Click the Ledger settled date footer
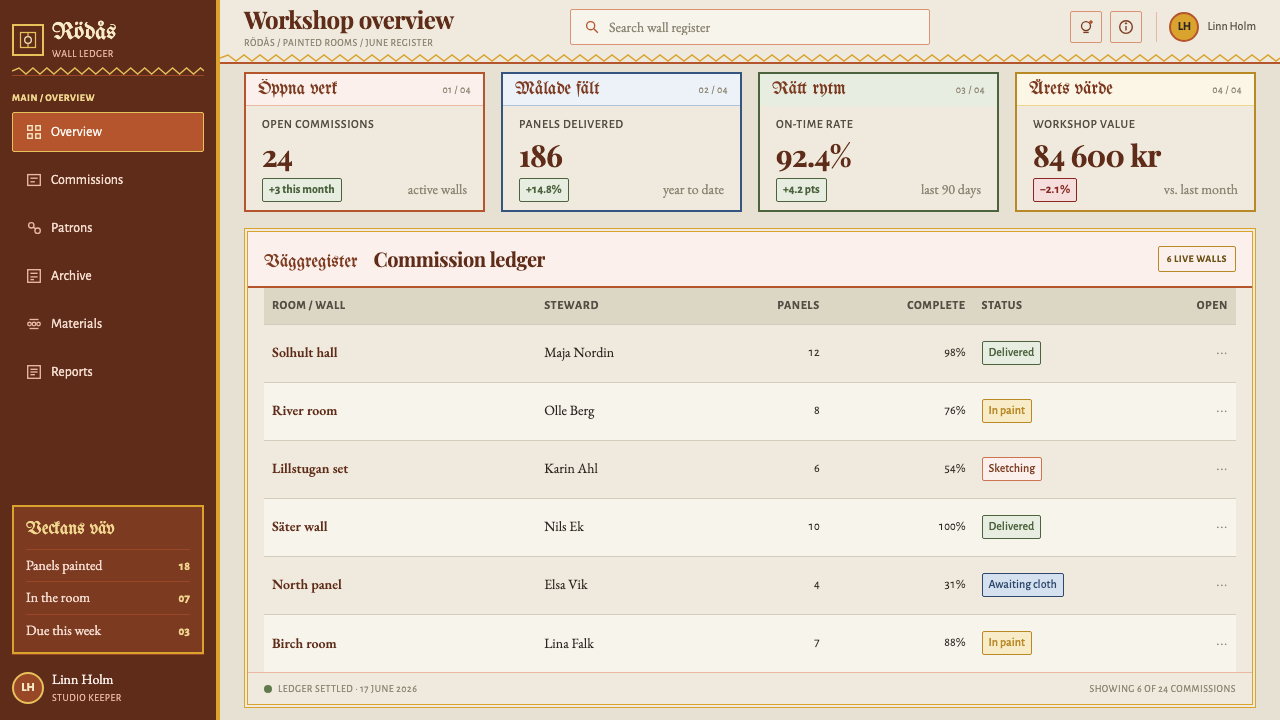The width and height of the screenshot is (1280, 720). pyautogui.click(x=340, y=689)
